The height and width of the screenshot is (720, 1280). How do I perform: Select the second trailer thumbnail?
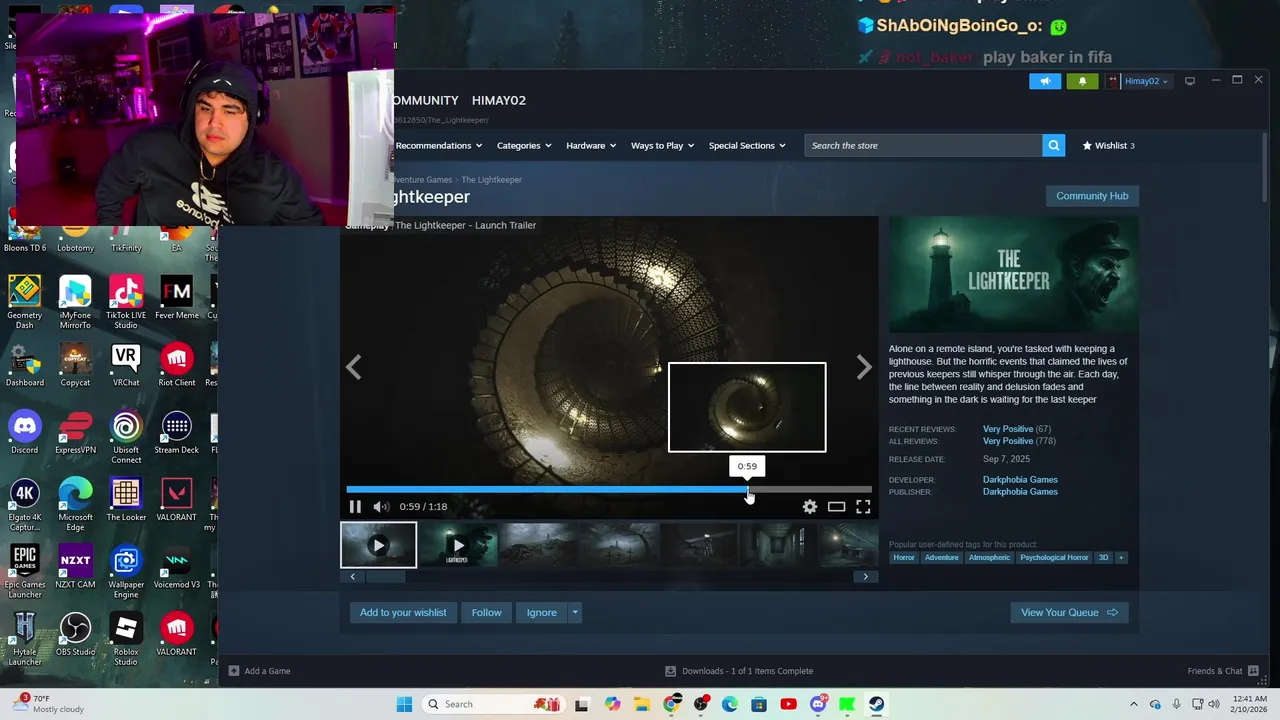coord(457,546)
